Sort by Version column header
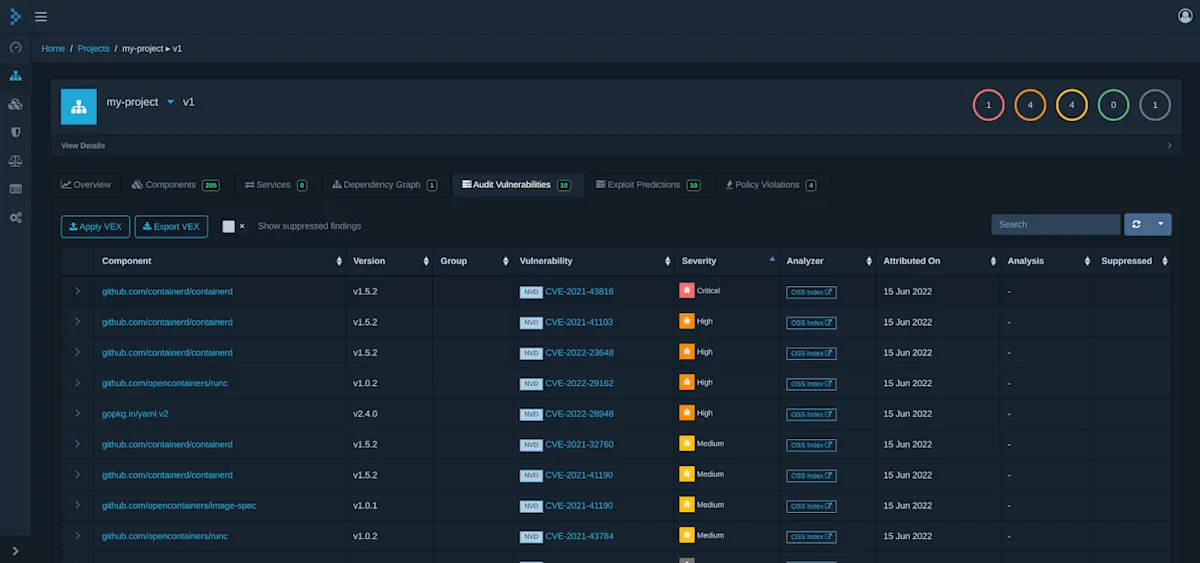The image size is (1200, 563). tap(389, 261)
